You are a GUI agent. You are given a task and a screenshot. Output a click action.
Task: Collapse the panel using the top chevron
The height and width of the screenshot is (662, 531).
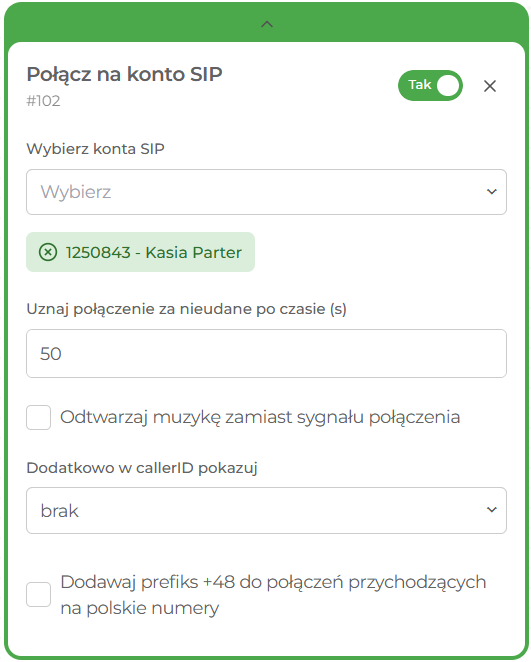click(267, 24)
